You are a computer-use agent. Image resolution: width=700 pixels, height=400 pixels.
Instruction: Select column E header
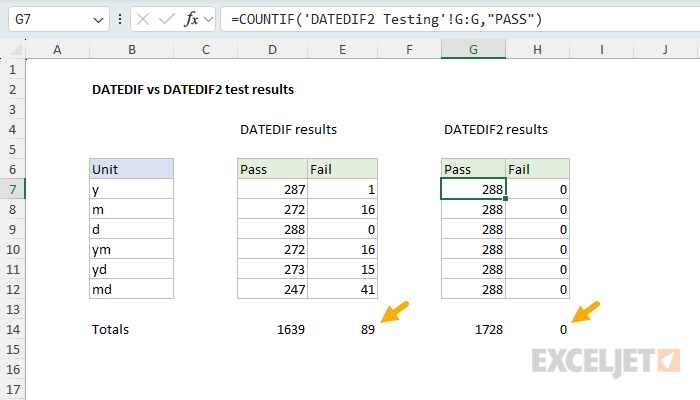pos(342,50)
